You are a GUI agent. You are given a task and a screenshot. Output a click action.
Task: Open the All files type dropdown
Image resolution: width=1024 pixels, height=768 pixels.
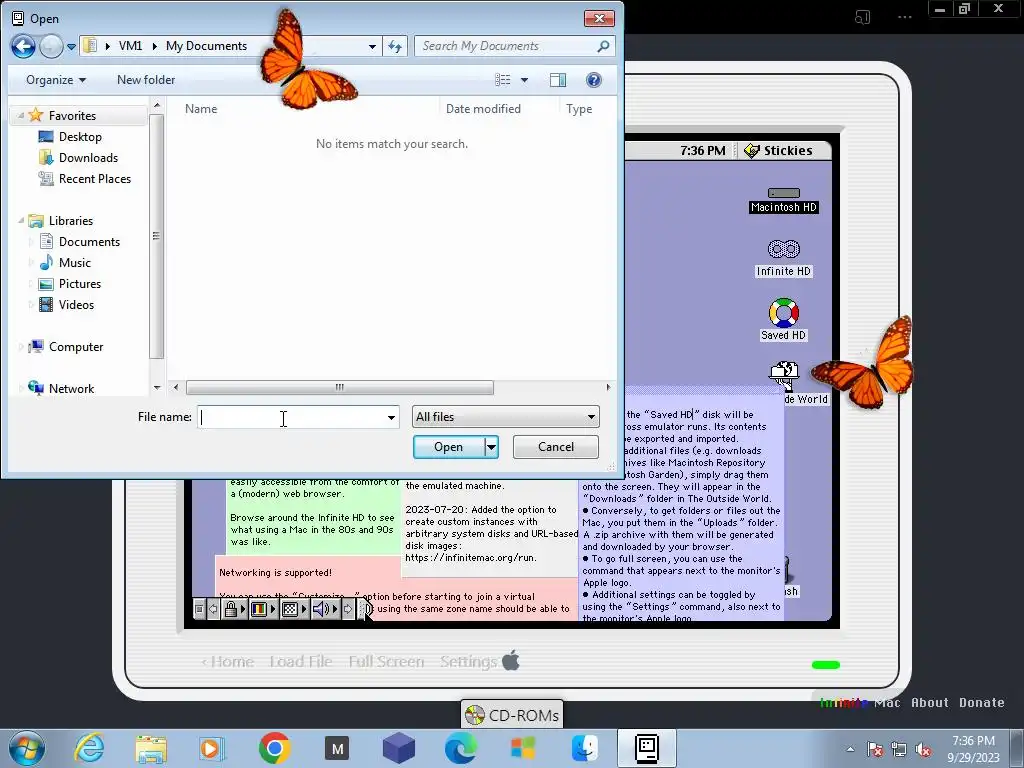click(x=505, y=417)
